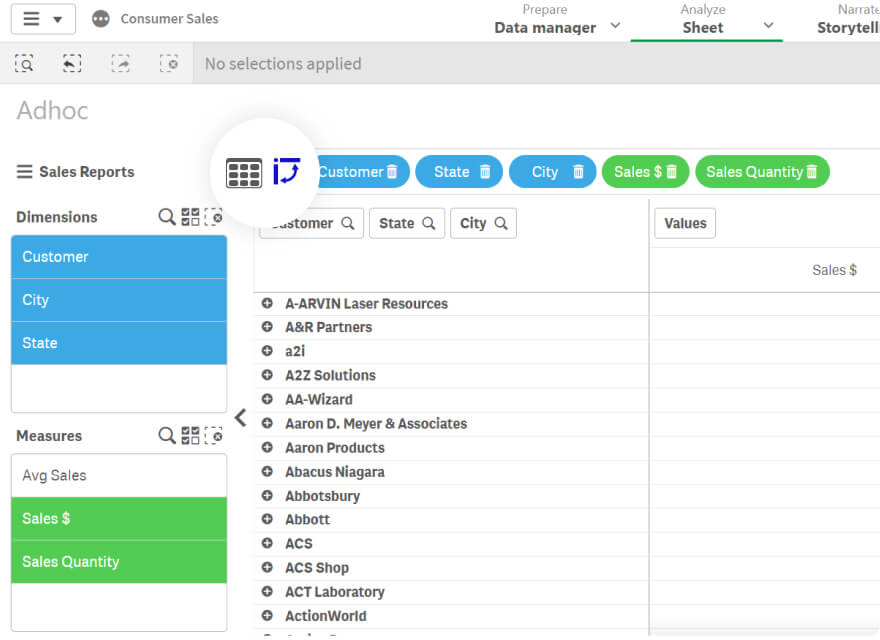880x640 pixels.
Task: Collapse the side panel with arrow
Action: pyautogui.click(x=241, y=417)
